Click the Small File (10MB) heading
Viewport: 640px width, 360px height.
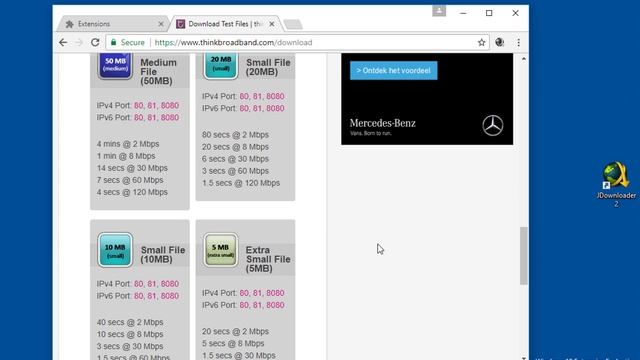162,255
